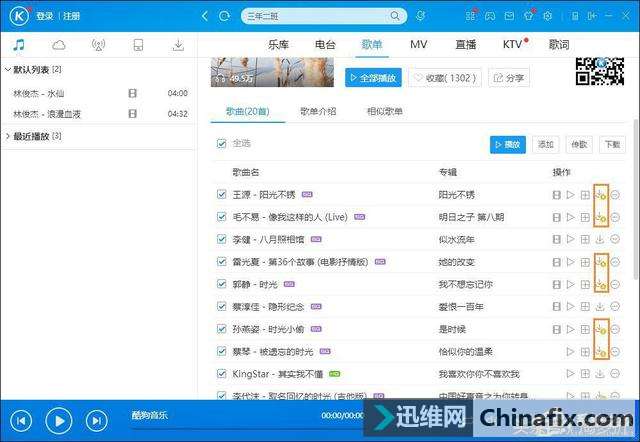Screen dimensions: 640x442
Task: Click more options icon on 郭静 - 时光 row
Action: [615, 284]
